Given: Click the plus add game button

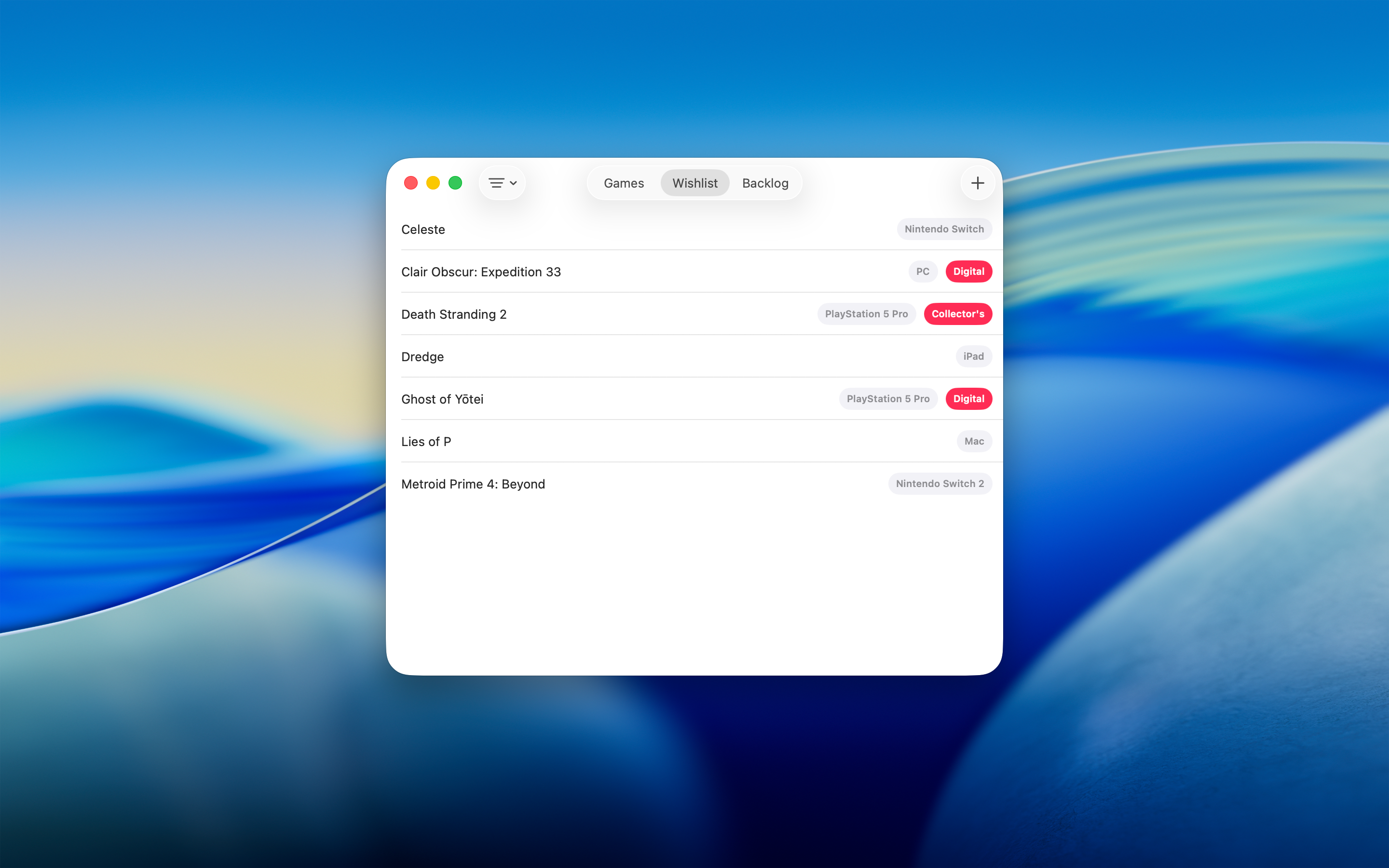Looking at the screenshot, I should 978,183.
